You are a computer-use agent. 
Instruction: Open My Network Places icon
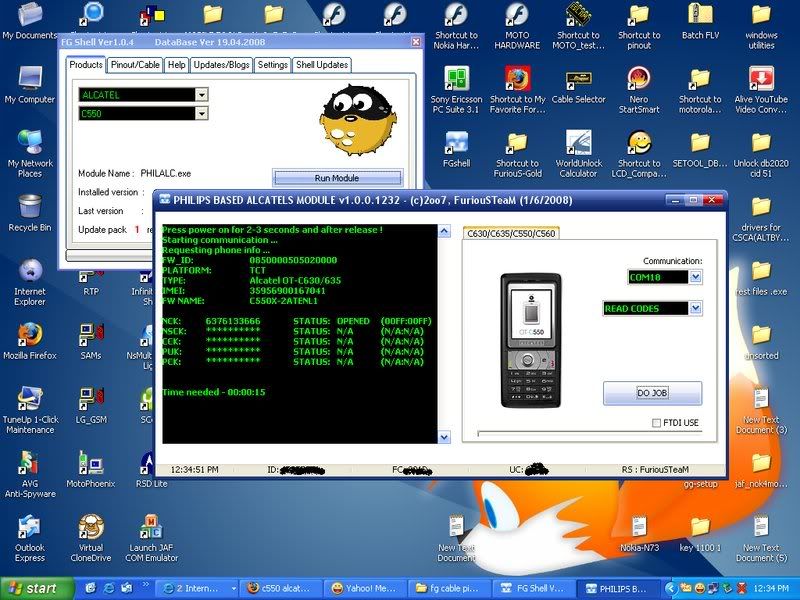point(30,153)
